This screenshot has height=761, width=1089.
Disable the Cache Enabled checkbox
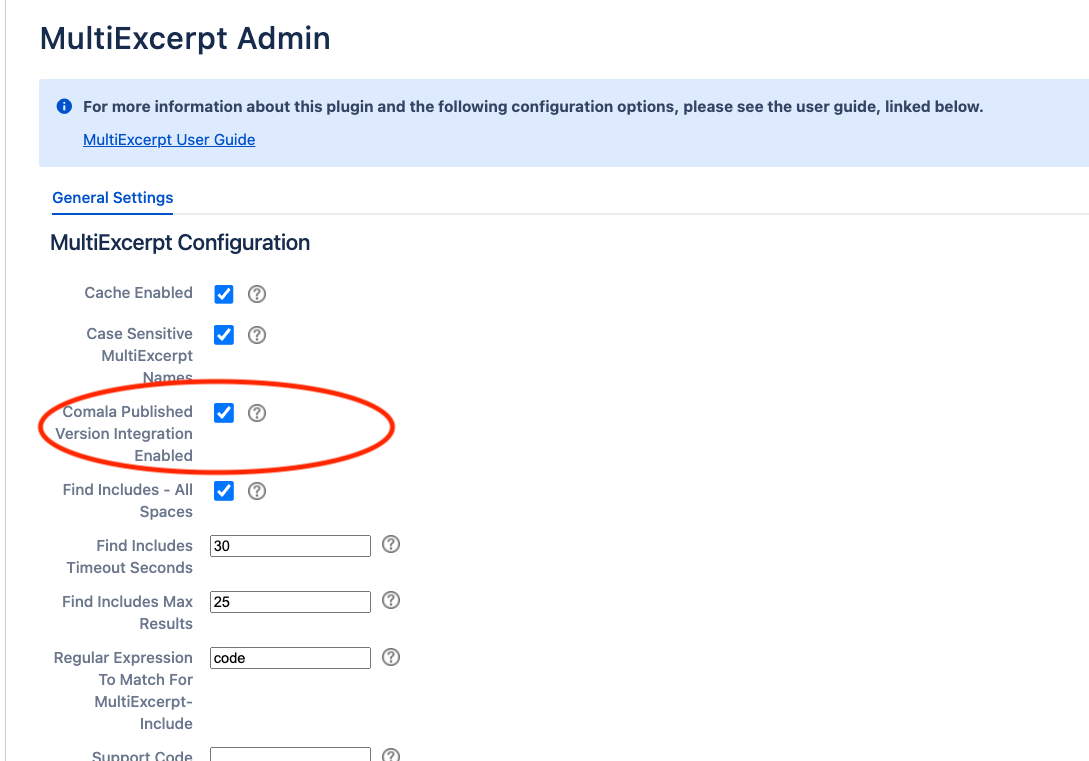[223, 293]
